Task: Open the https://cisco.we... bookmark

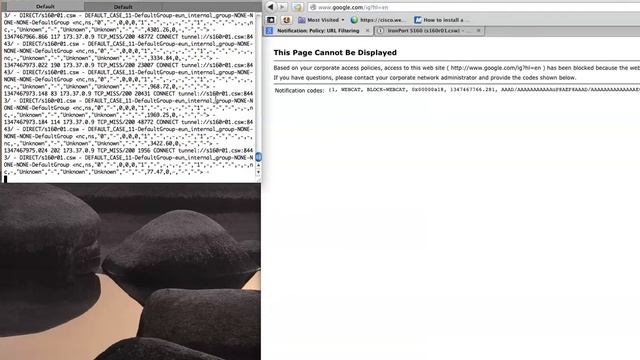Action: pyautogui.click(x=378, y=20)
